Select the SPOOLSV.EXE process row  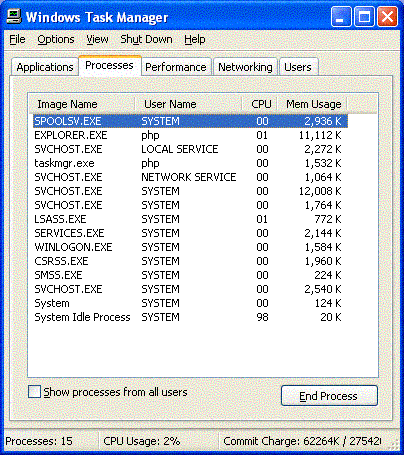pyautogui.click(x=190, y=121)
